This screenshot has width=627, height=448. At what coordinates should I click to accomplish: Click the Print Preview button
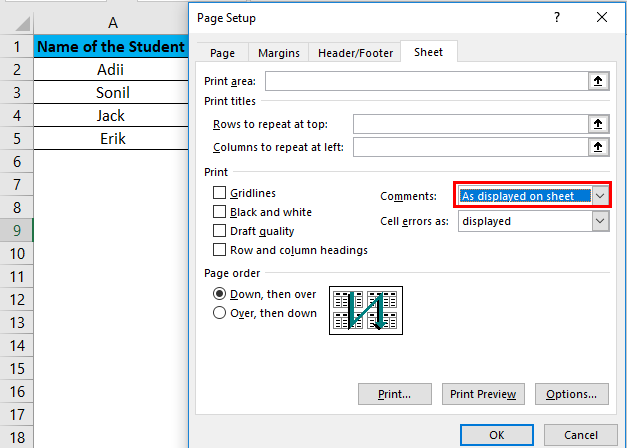tap(483, 394)
